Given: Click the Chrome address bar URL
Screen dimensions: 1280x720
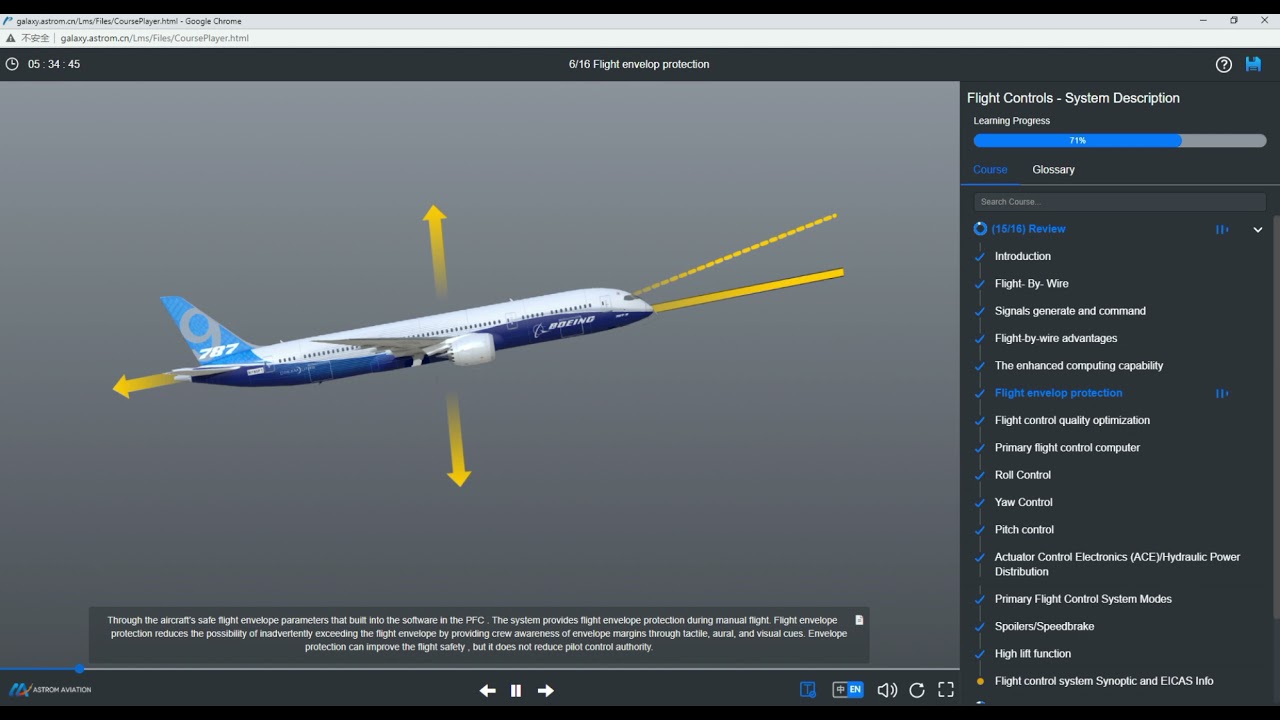Looking at the screenshot, I should click(154, 38).
